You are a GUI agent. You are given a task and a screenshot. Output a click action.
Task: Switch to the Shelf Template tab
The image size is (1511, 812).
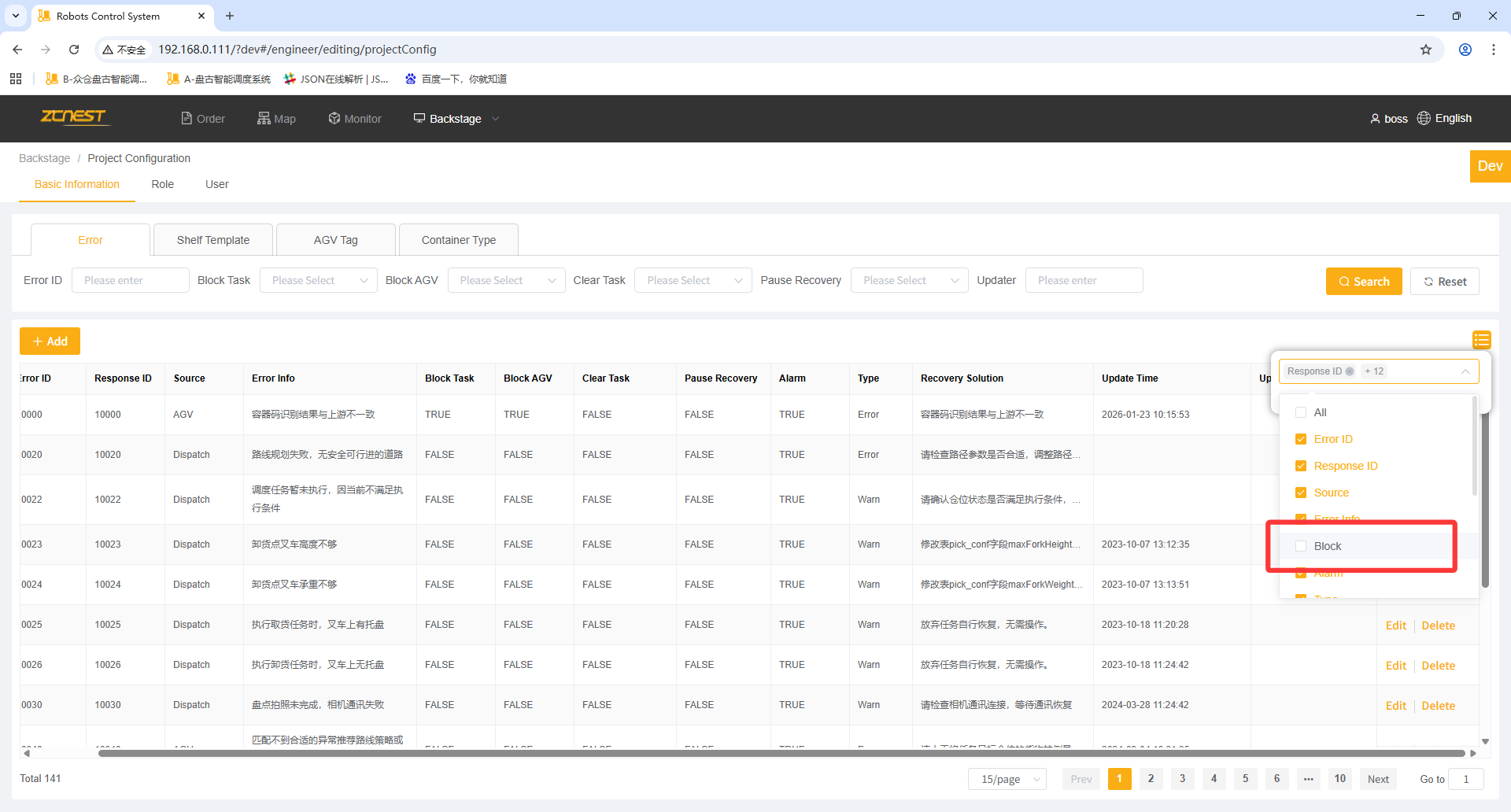click(x=213, y=240)
